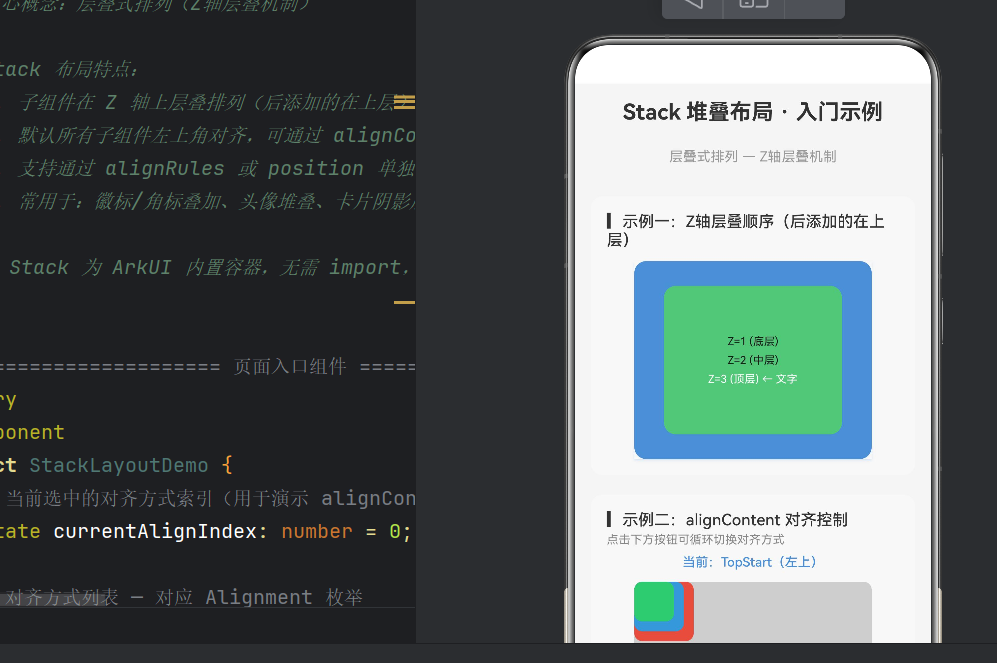Click the comment beginning '子组件在 Z 轴上层叠排列'
This screenshot has width=997, height=663.
(216, 102)
